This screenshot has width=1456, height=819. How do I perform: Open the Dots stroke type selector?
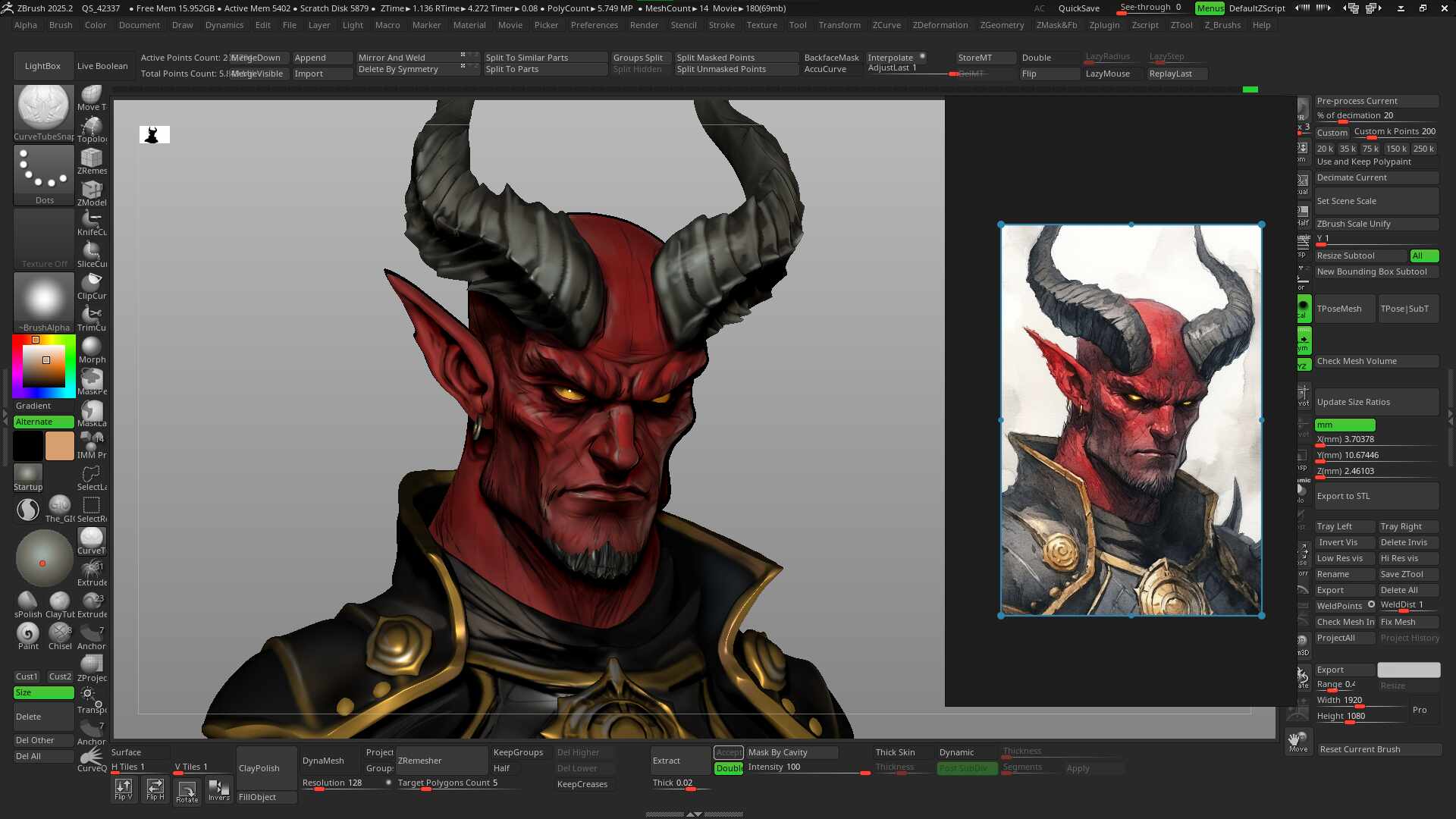(44, 174)
